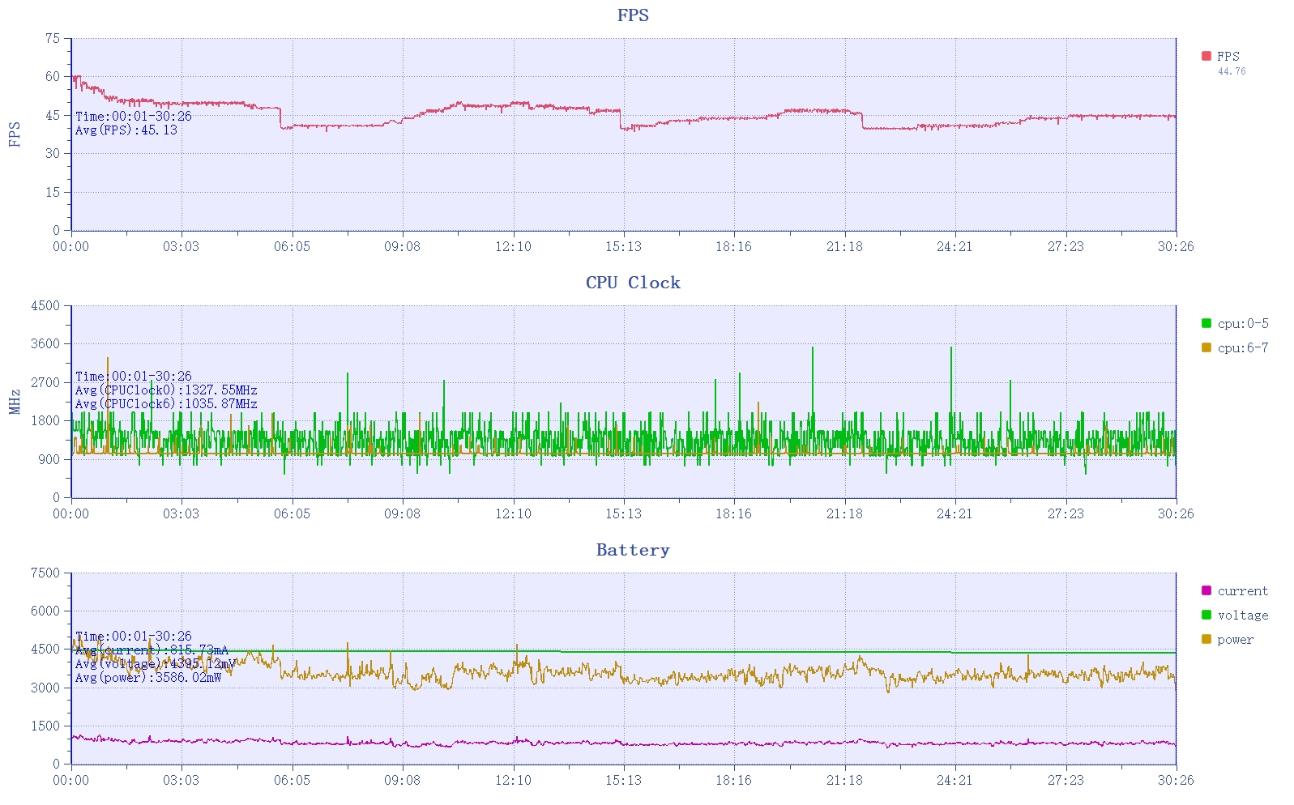Click 03:03 on the FPS chart time axis
1294x805 pixels.
pyautogui.click(x=181, y=246)
